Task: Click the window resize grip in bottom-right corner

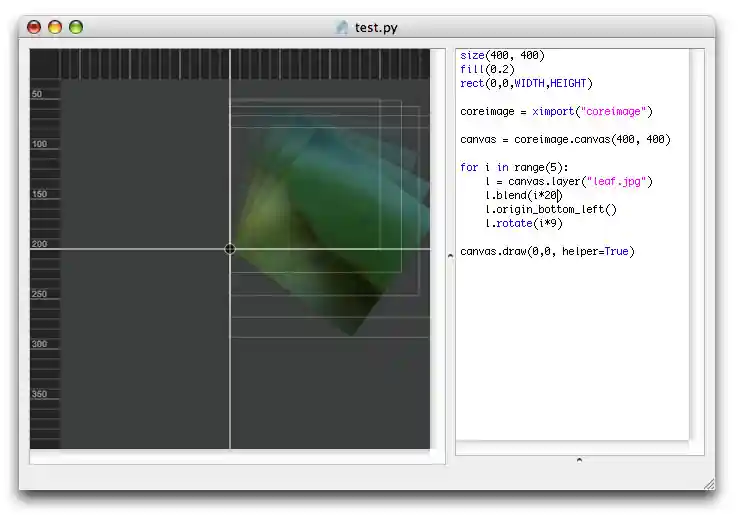Action: tap(708, 484)
